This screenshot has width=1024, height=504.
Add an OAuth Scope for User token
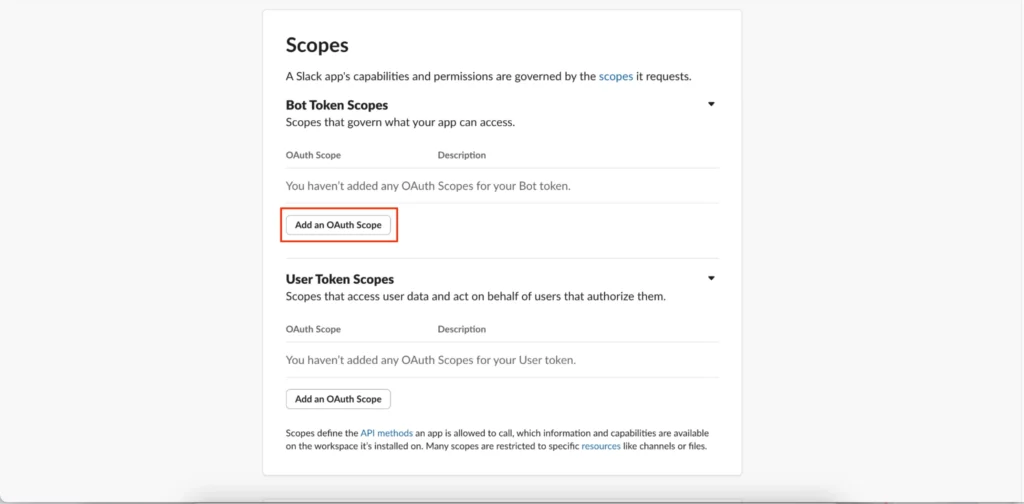pos(338,399)
